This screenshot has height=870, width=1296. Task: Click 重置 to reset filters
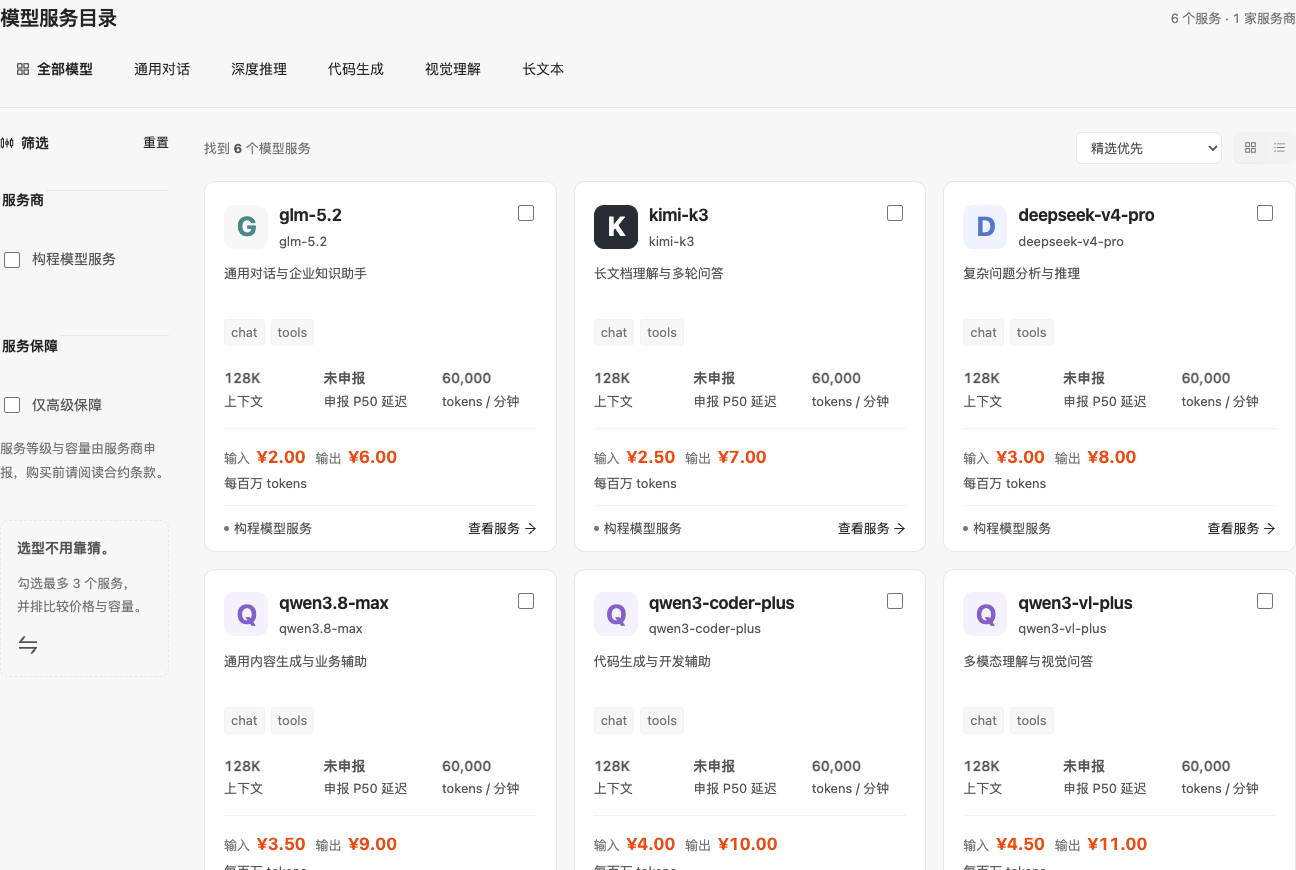pyautogui.click(x=156, y=143)
